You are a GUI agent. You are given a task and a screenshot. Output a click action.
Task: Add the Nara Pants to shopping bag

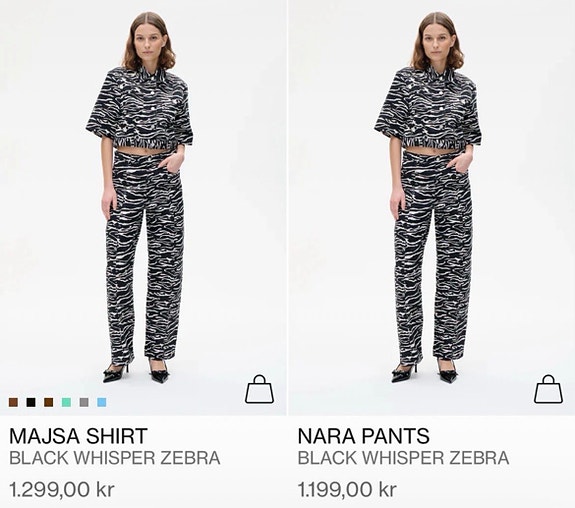(x=548, y=389)
